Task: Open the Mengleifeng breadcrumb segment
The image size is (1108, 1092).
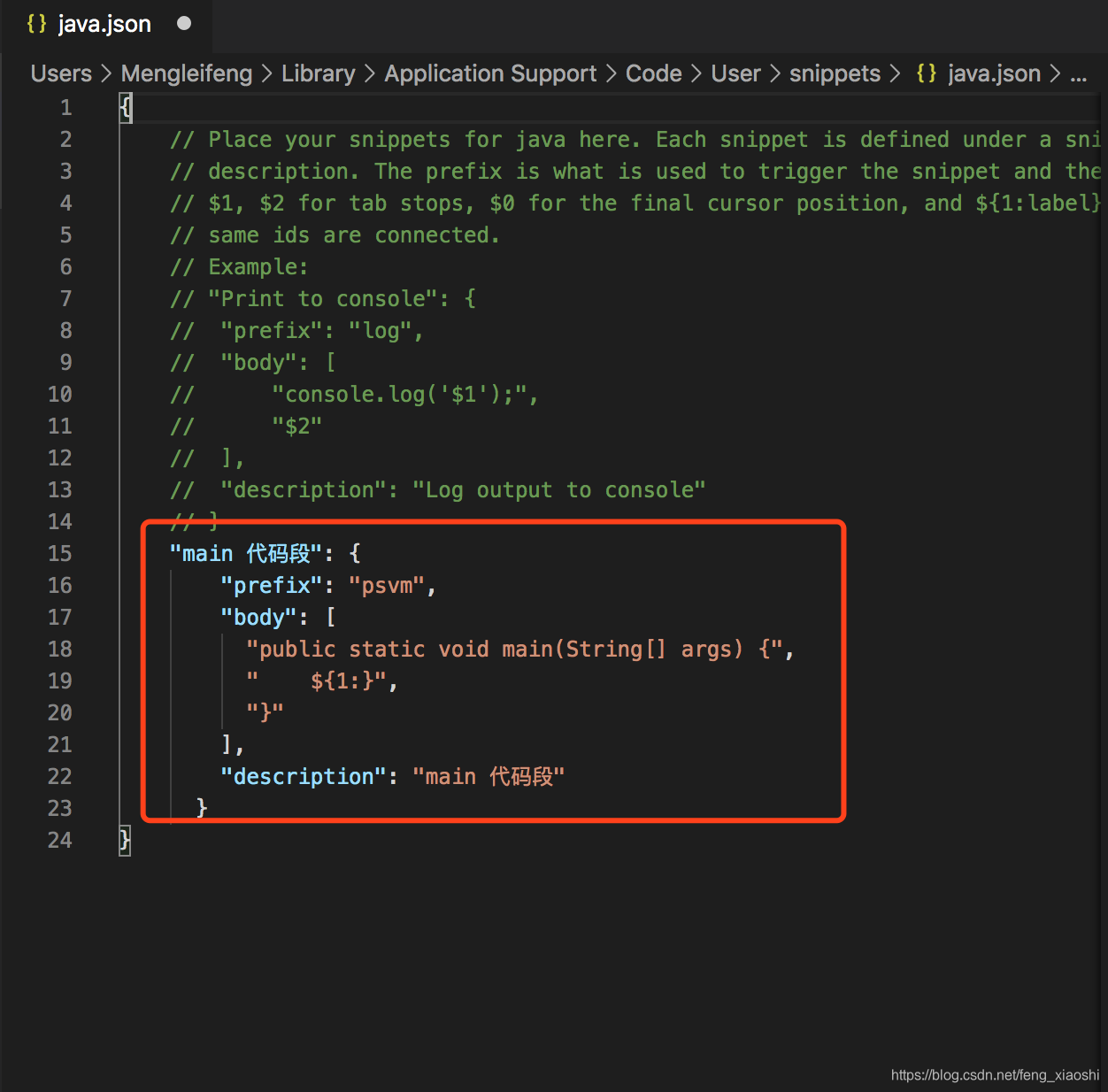Action: point(187,73)
